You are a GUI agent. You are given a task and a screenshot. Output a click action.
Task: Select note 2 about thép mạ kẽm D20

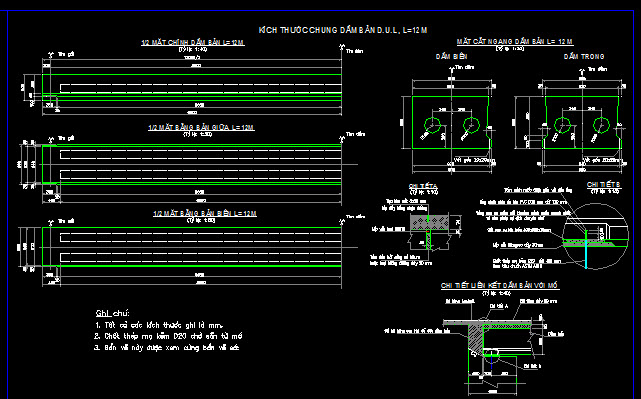pos(168,336)
